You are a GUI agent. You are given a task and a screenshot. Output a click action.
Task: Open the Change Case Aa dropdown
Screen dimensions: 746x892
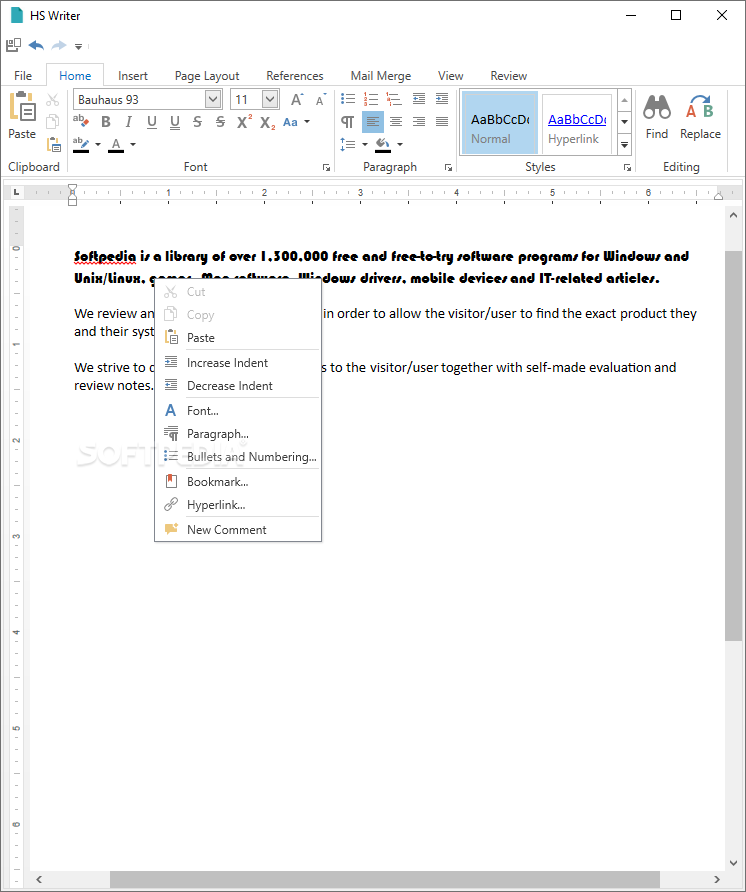[296, 122]
